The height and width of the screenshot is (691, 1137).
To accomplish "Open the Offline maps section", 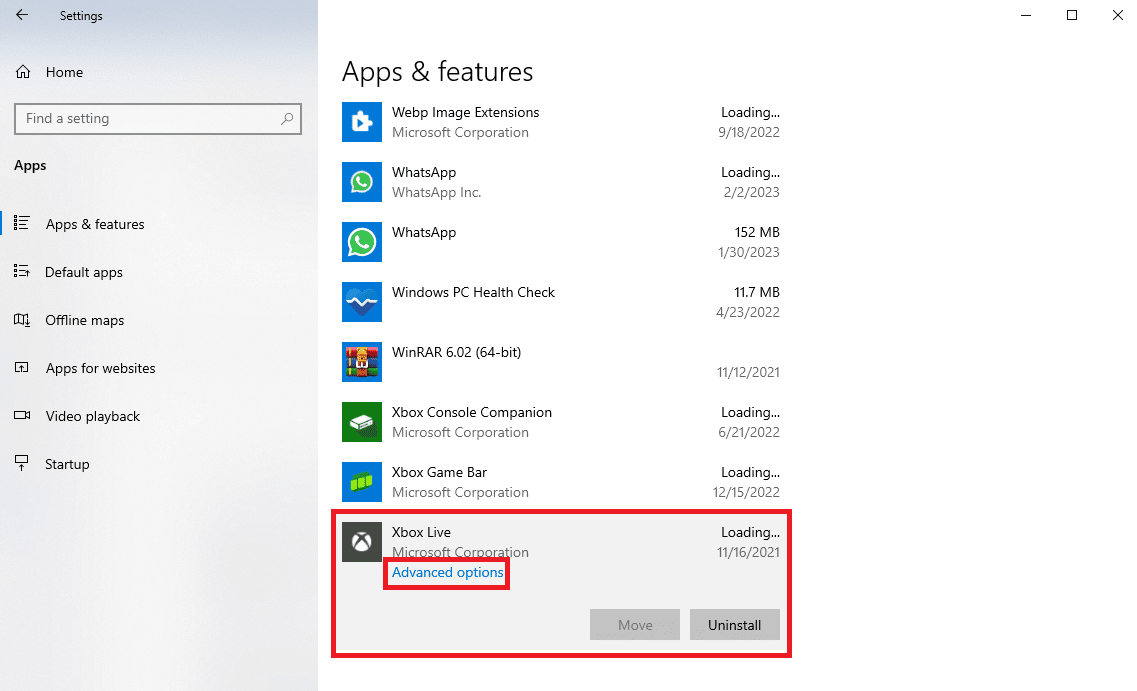I will tap(85, 320).
